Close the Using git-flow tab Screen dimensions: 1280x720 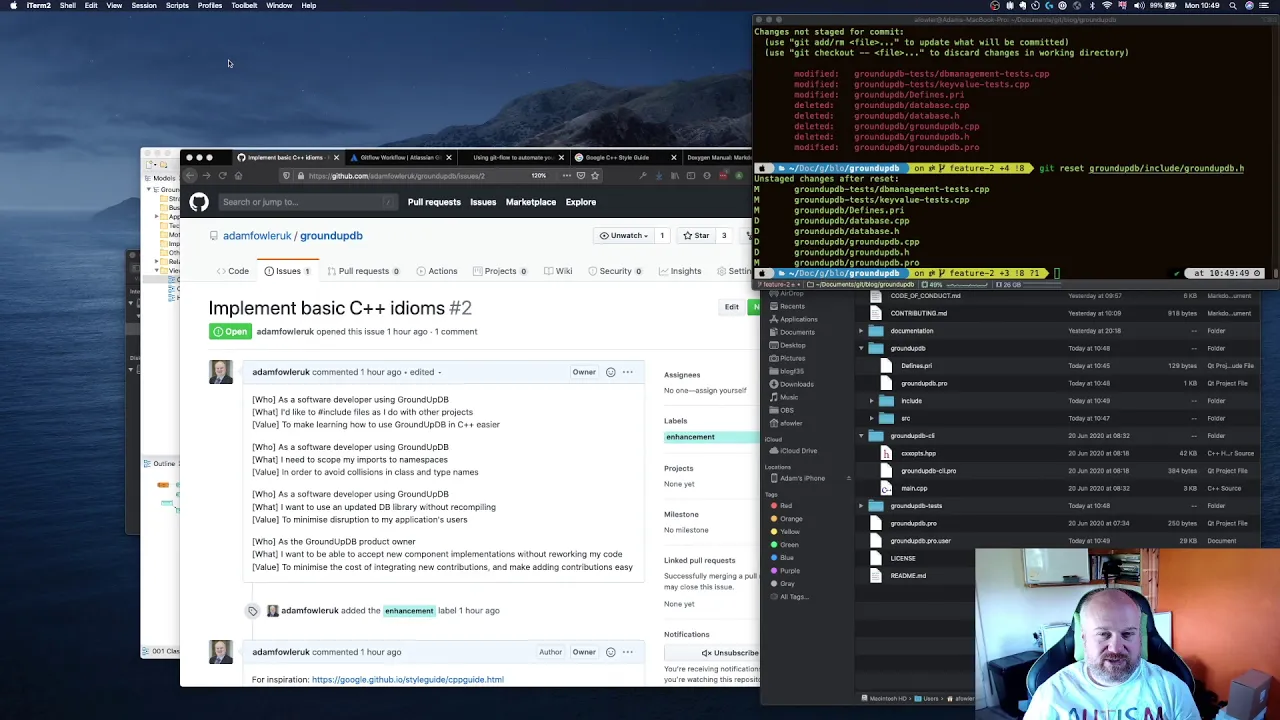tap(561, 157)
